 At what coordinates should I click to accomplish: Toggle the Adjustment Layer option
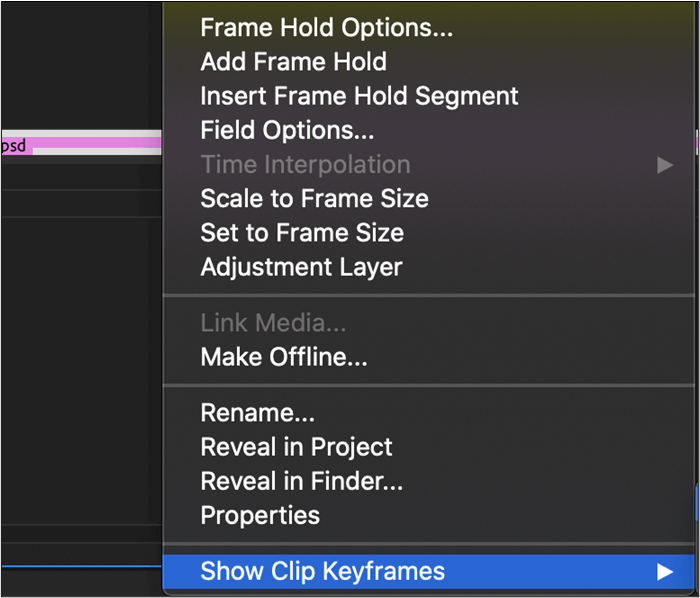301,267
